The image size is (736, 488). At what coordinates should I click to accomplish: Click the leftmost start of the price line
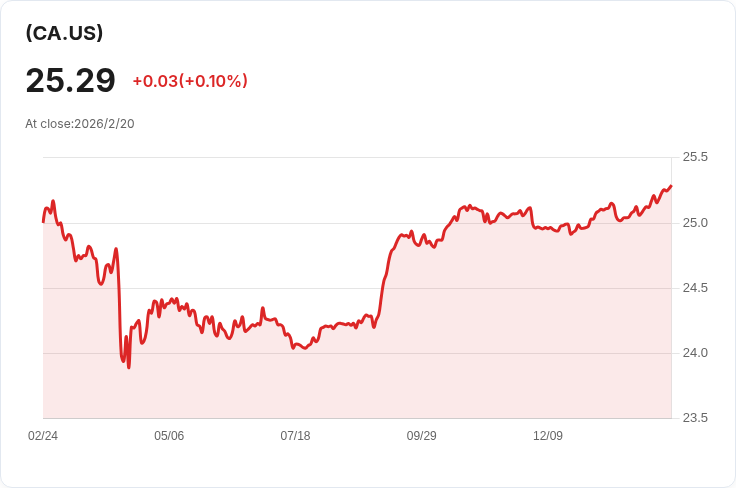point(43,221)
